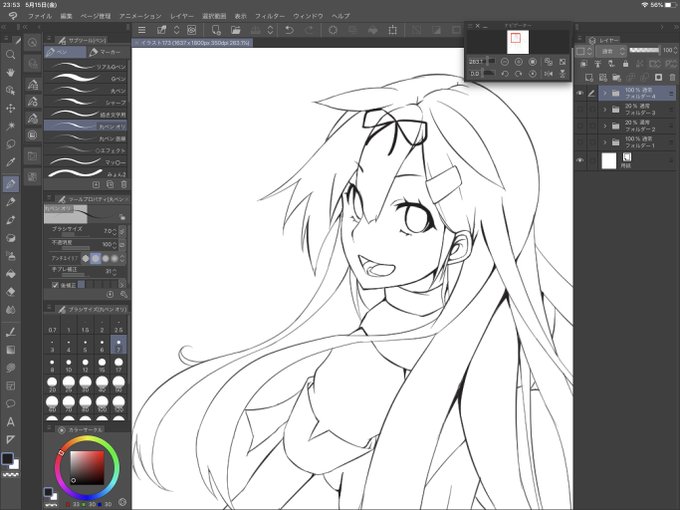Pick brush size preset 12
680x510 pixels.
coord(85,365)
